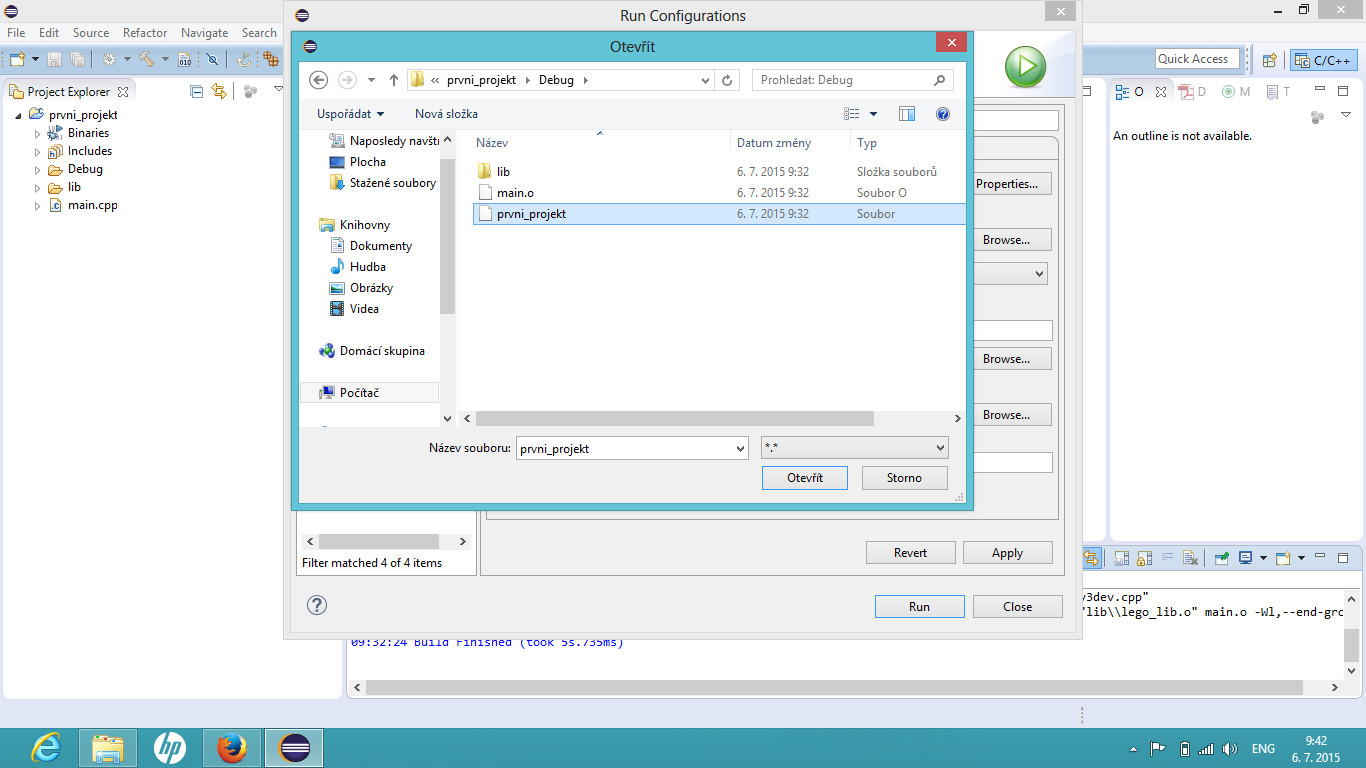This screenshot has height=768, width=1366.
Task: Open file dialog help icon
Action: [942, 114]
